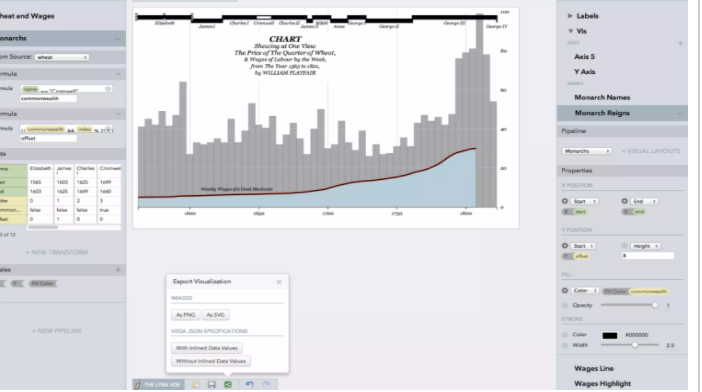
Task: Enable the Stroke Width toggle
Action: click(565, 345)
